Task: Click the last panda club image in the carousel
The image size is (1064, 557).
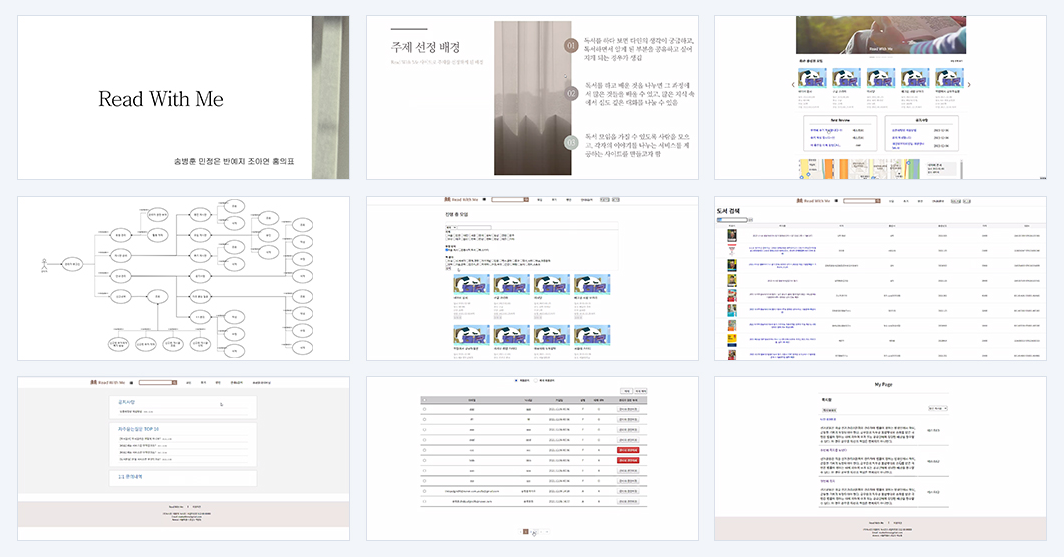Action: (949, 77)
